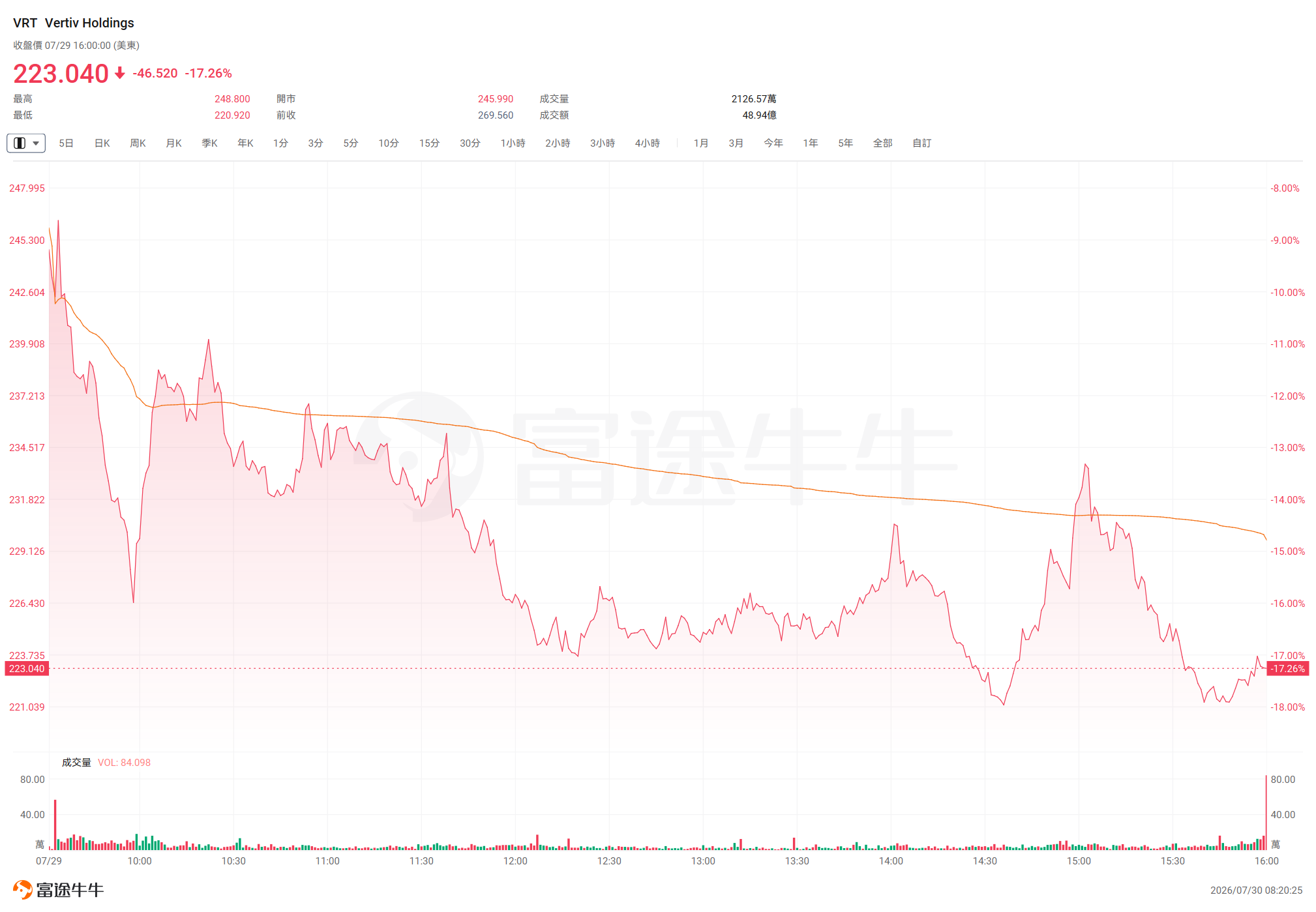The height and width of the screenshot is (912, 1316).
Task: Open 自訂 custom range option
Action: pyautogui.click(x=922, y=143)
